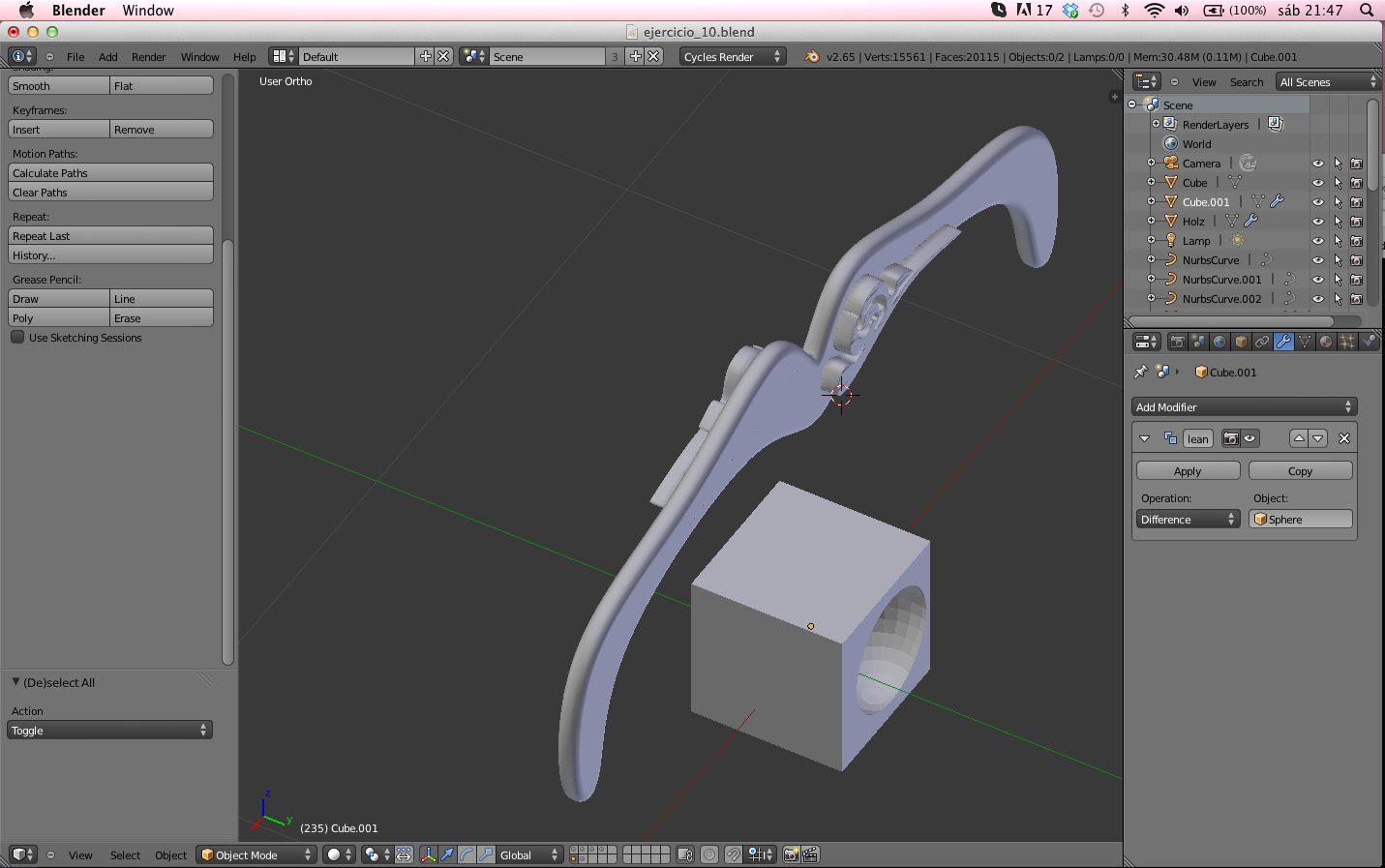Screen dimensions: 1385x868
Task: Enable the translate manipulator arrow icon
Action: coord(447,854)
